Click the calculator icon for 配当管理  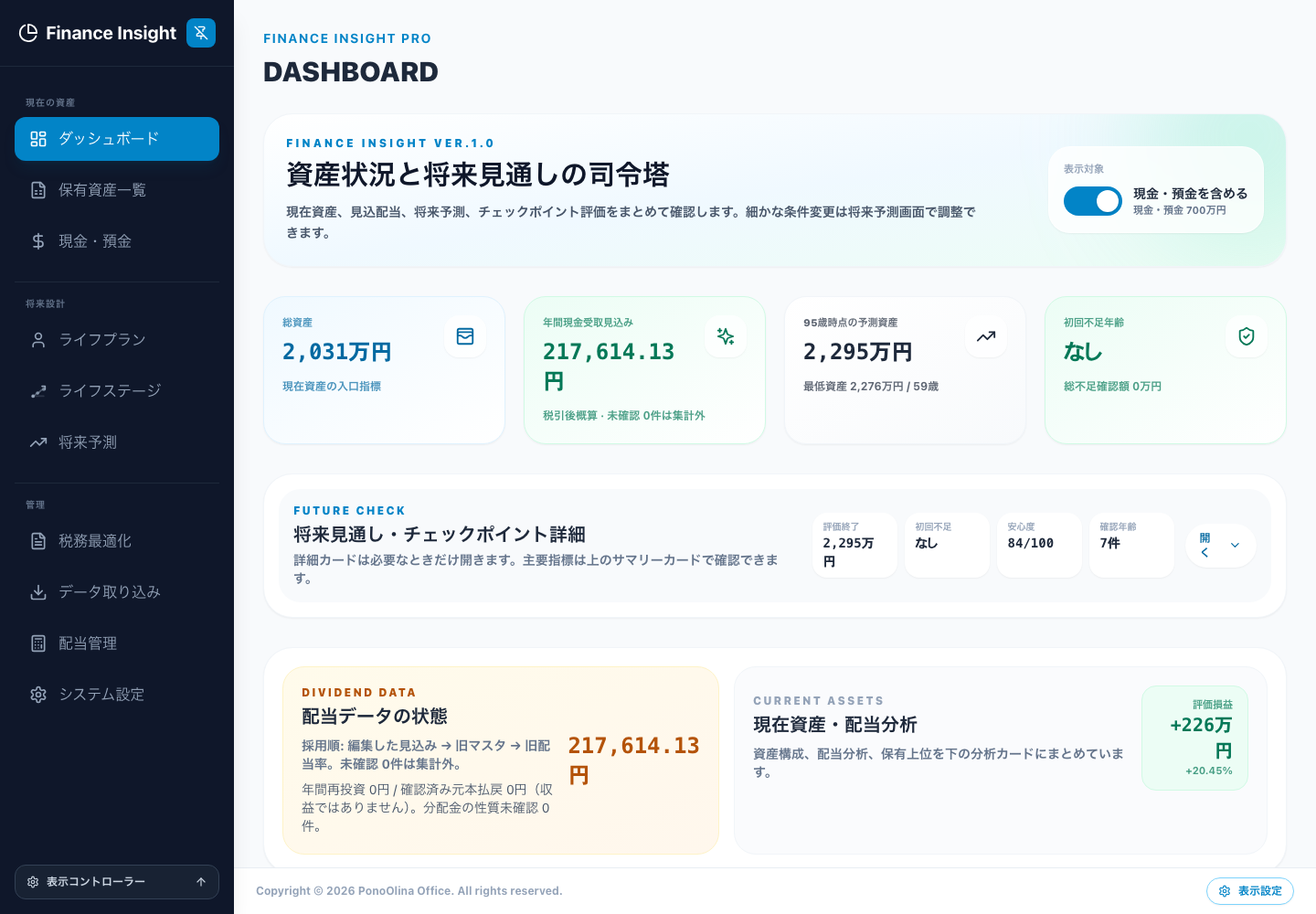click(x=38, y=643)
